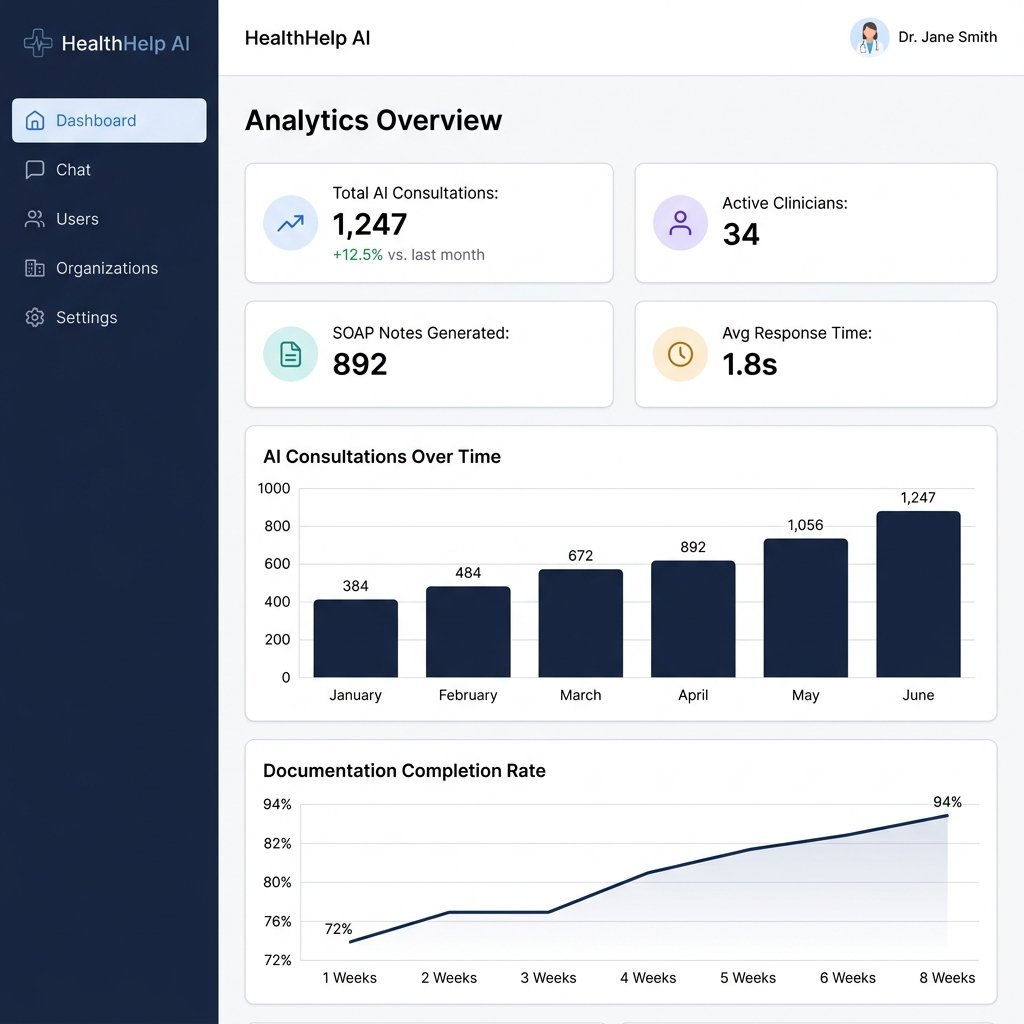Viewport: 1024px width, 1024px height.
Task: Click the Dashboard home icon in sidebar
Action: pyautogui.click(x=35, y=121)
